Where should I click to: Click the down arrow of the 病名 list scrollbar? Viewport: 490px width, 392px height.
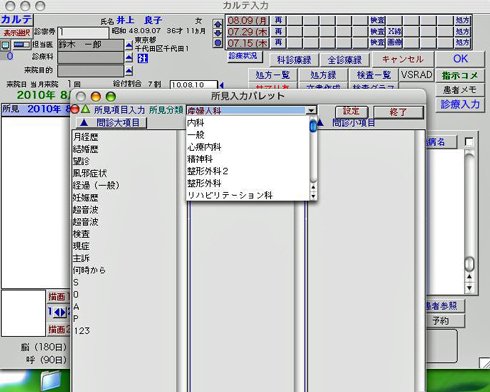click(469, 288)
